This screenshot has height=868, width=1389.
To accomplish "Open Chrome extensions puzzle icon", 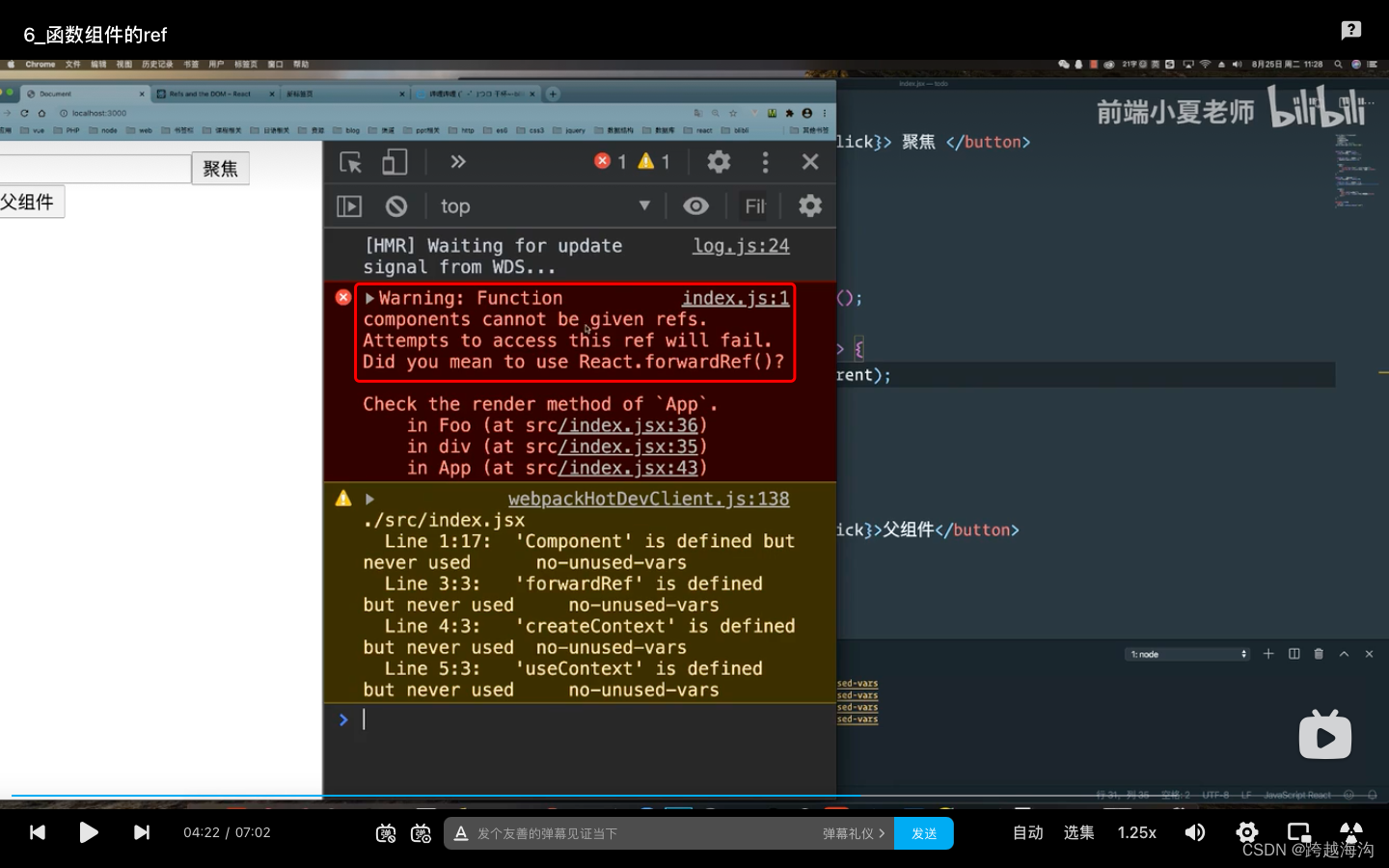I will (x=790, y=113).
